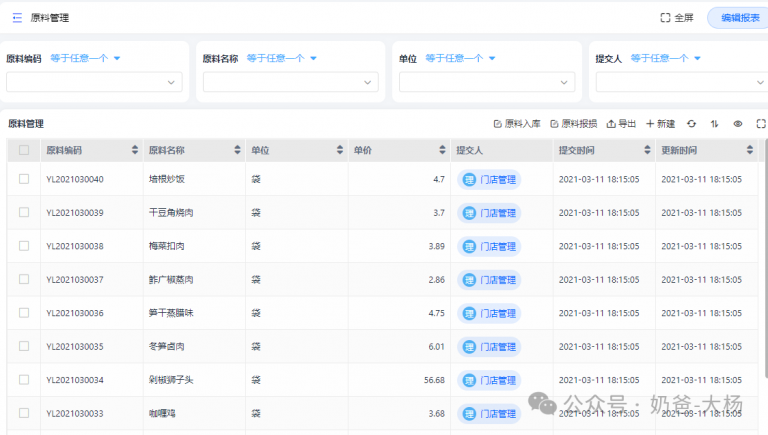The height and width of the screenshot is (435, 768).
Task: Click the sort arrows icon in toolbar
Action: coord(714,124)
